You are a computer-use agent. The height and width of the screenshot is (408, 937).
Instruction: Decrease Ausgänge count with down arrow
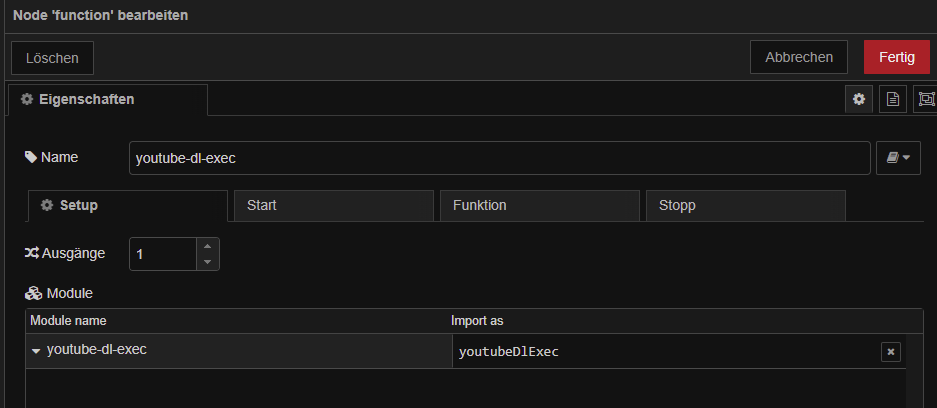pyautogui.click(x=207, y=262)
